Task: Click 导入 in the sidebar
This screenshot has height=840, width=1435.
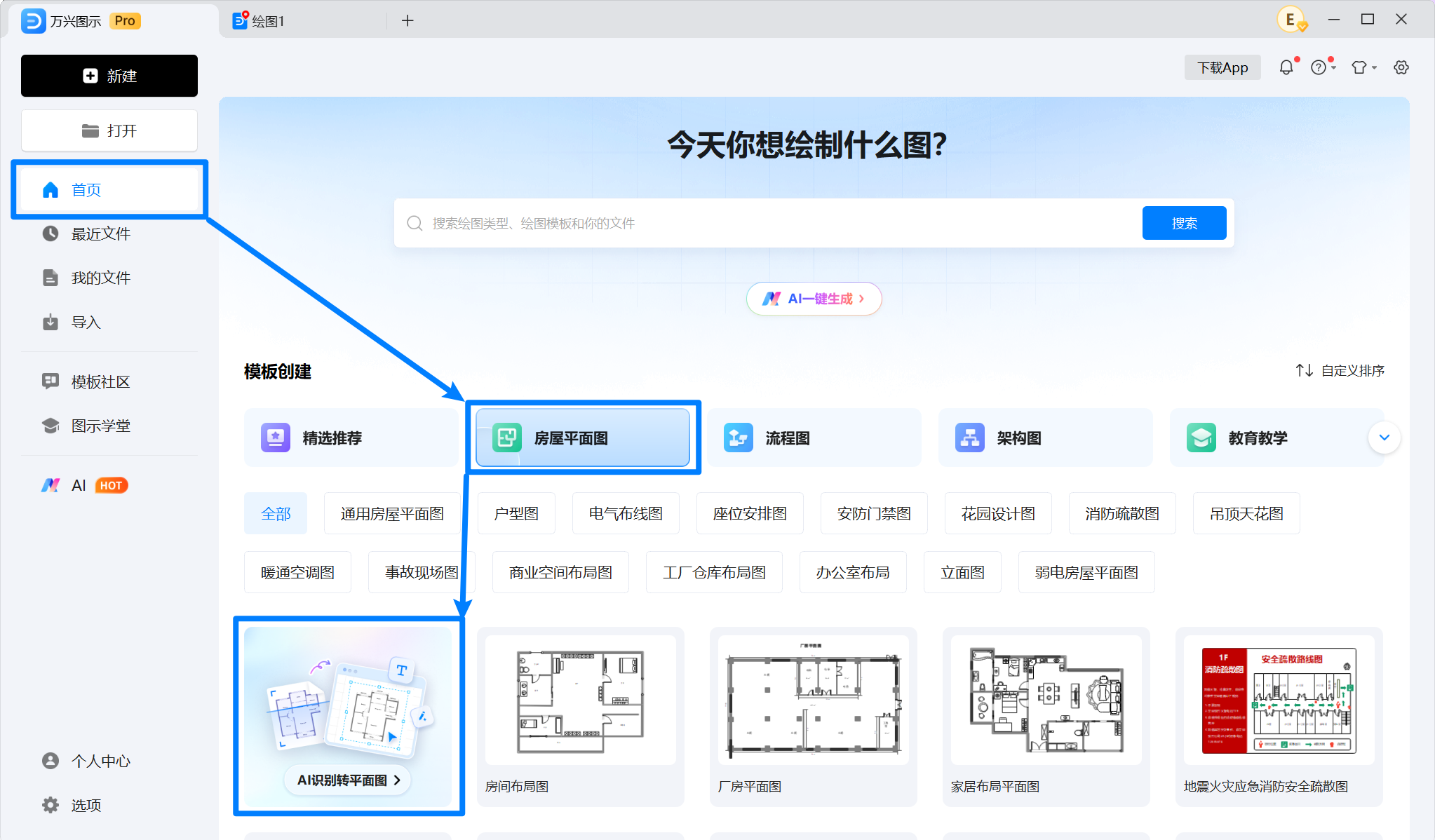Action: pos(109,322)
